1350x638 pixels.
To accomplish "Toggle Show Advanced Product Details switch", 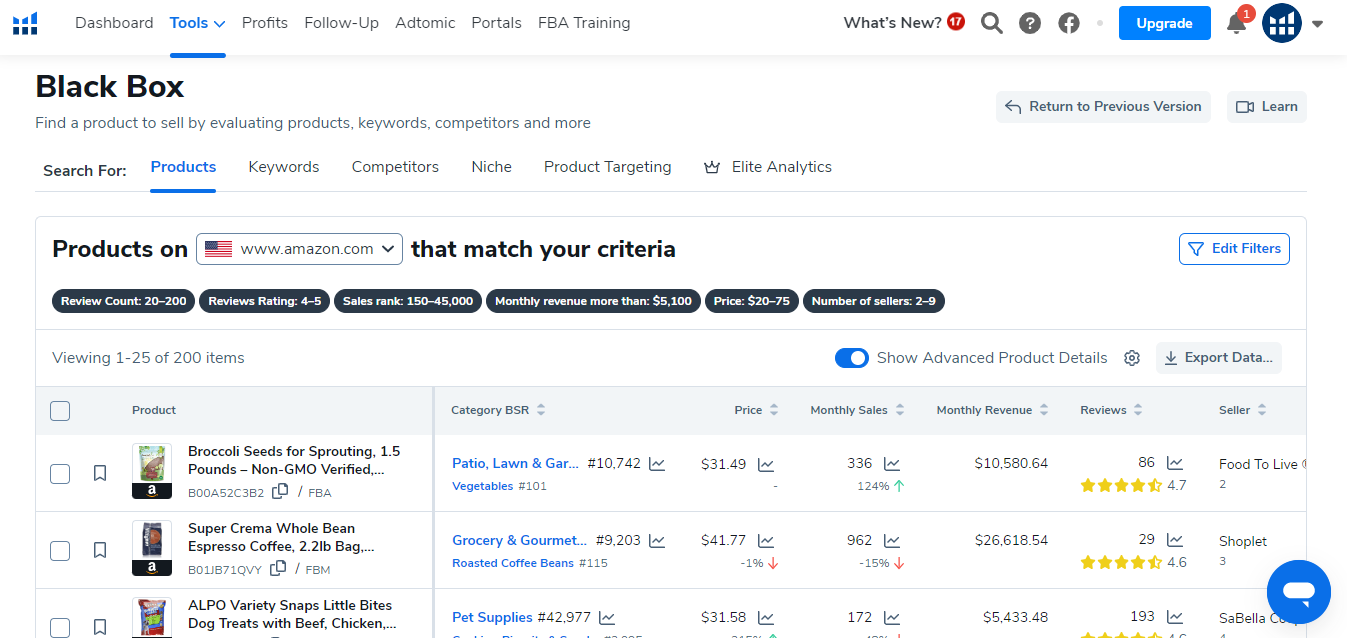I will [x=852, y=358].
